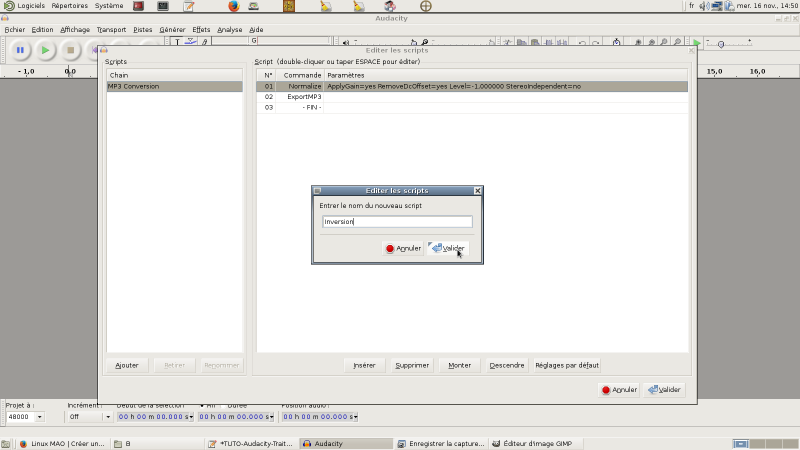Click the network tray icon

717,6
